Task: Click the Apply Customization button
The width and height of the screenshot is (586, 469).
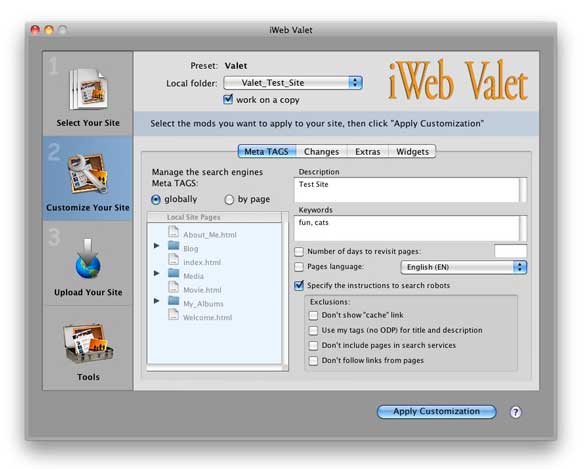Action: coord(437,411)
